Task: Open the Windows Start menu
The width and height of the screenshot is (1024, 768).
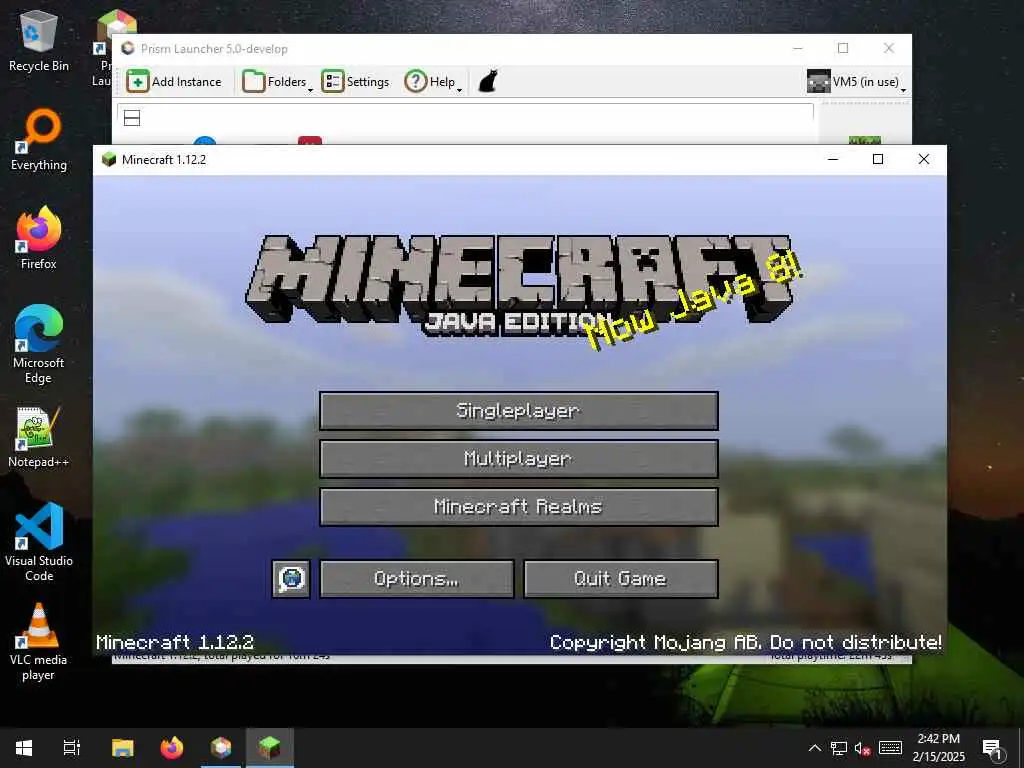Action: [x=24, y=748]
